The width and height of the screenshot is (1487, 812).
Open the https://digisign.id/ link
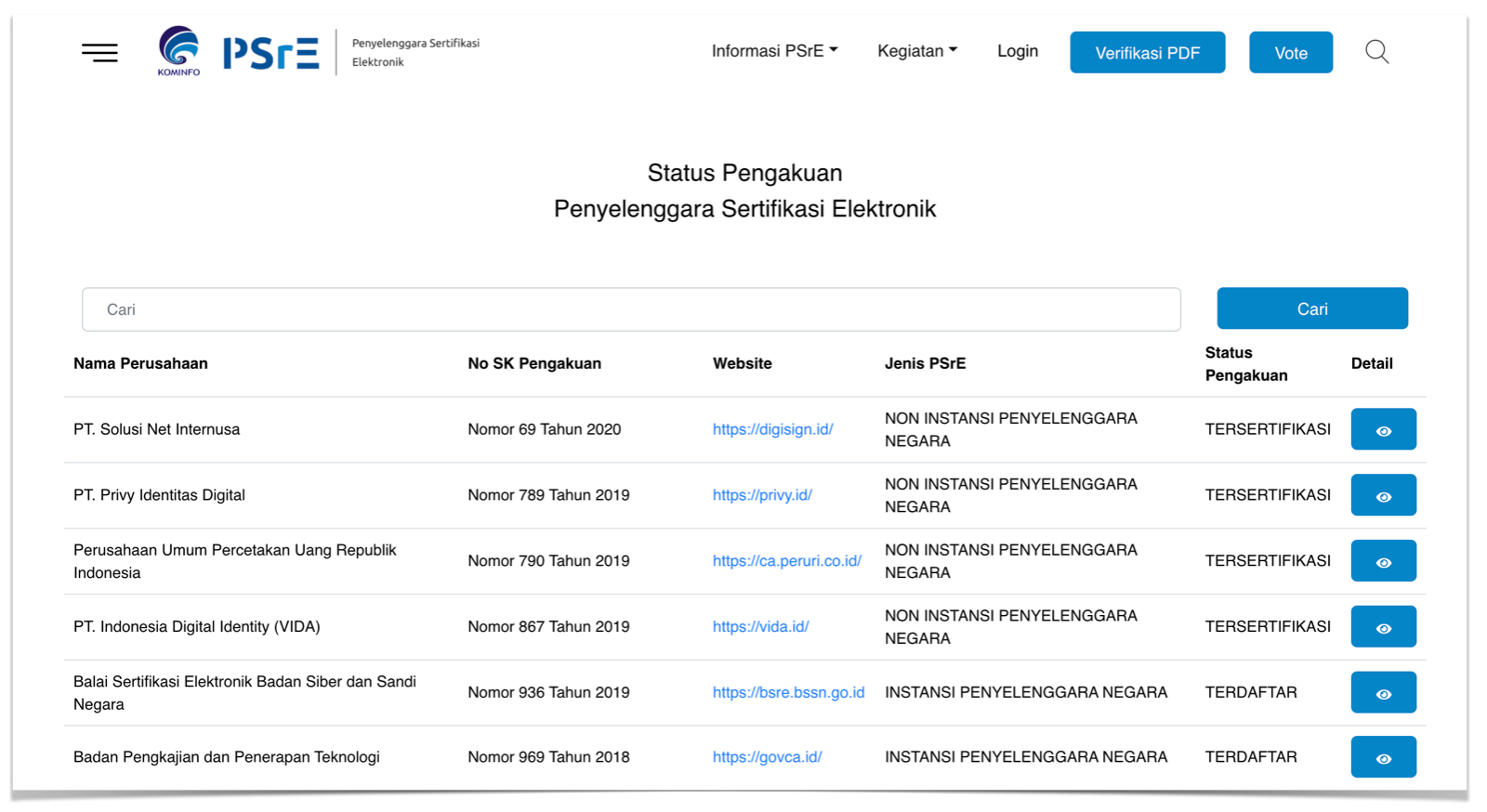(x=772, y=429)
